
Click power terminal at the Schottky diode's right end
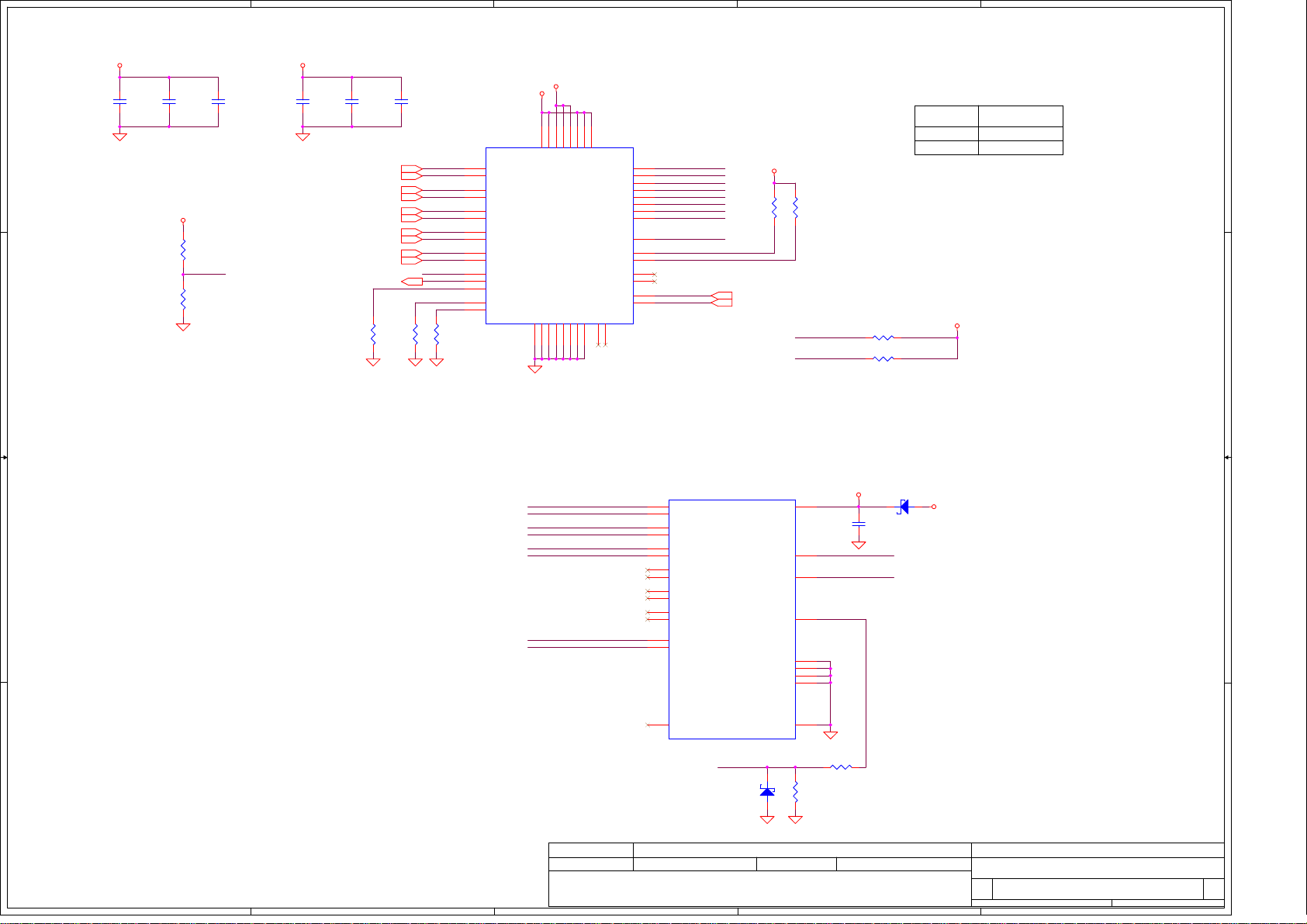coord(934,507)
